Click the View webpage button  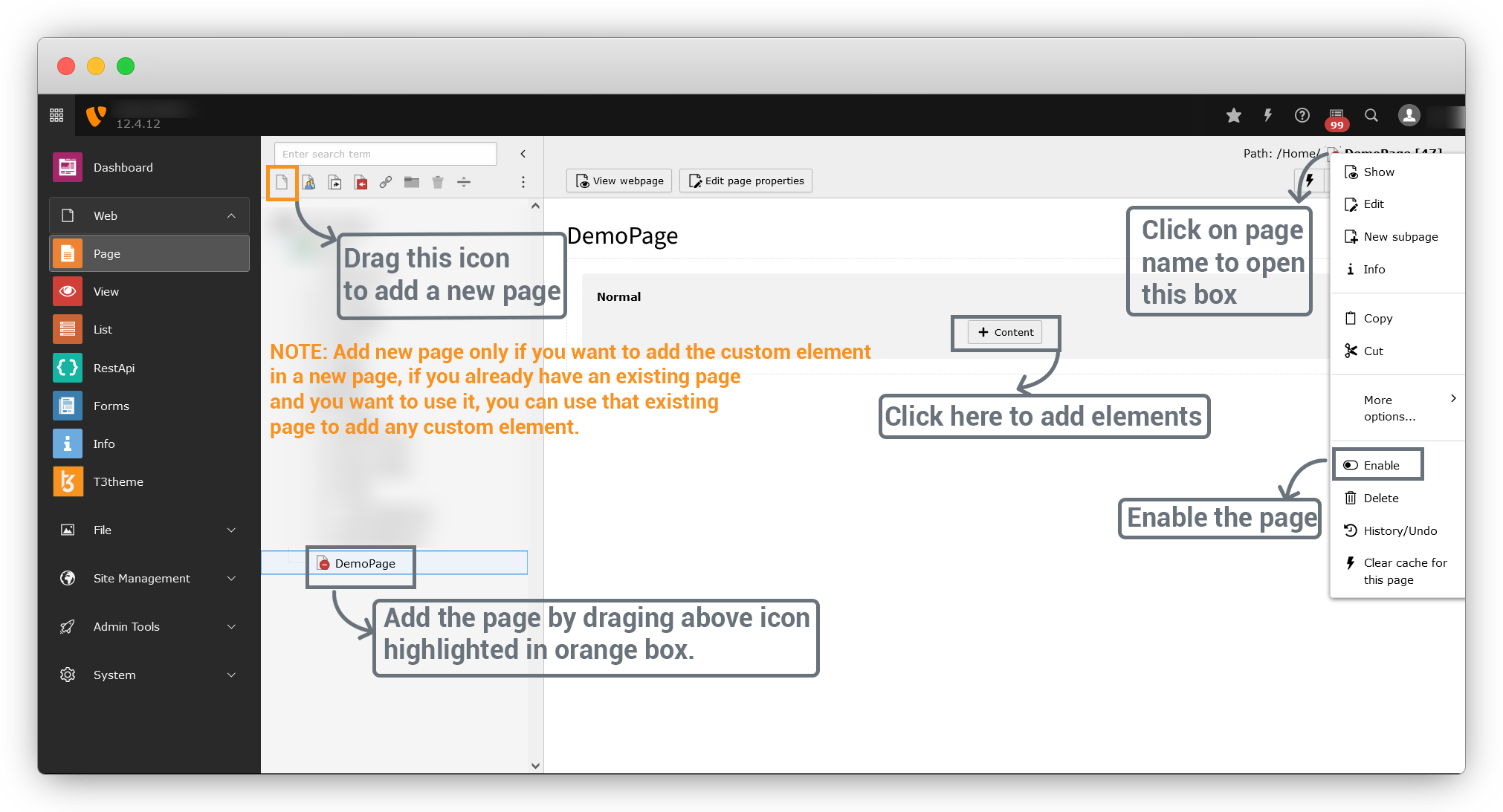pyautogui.click(x=619, y=181)
